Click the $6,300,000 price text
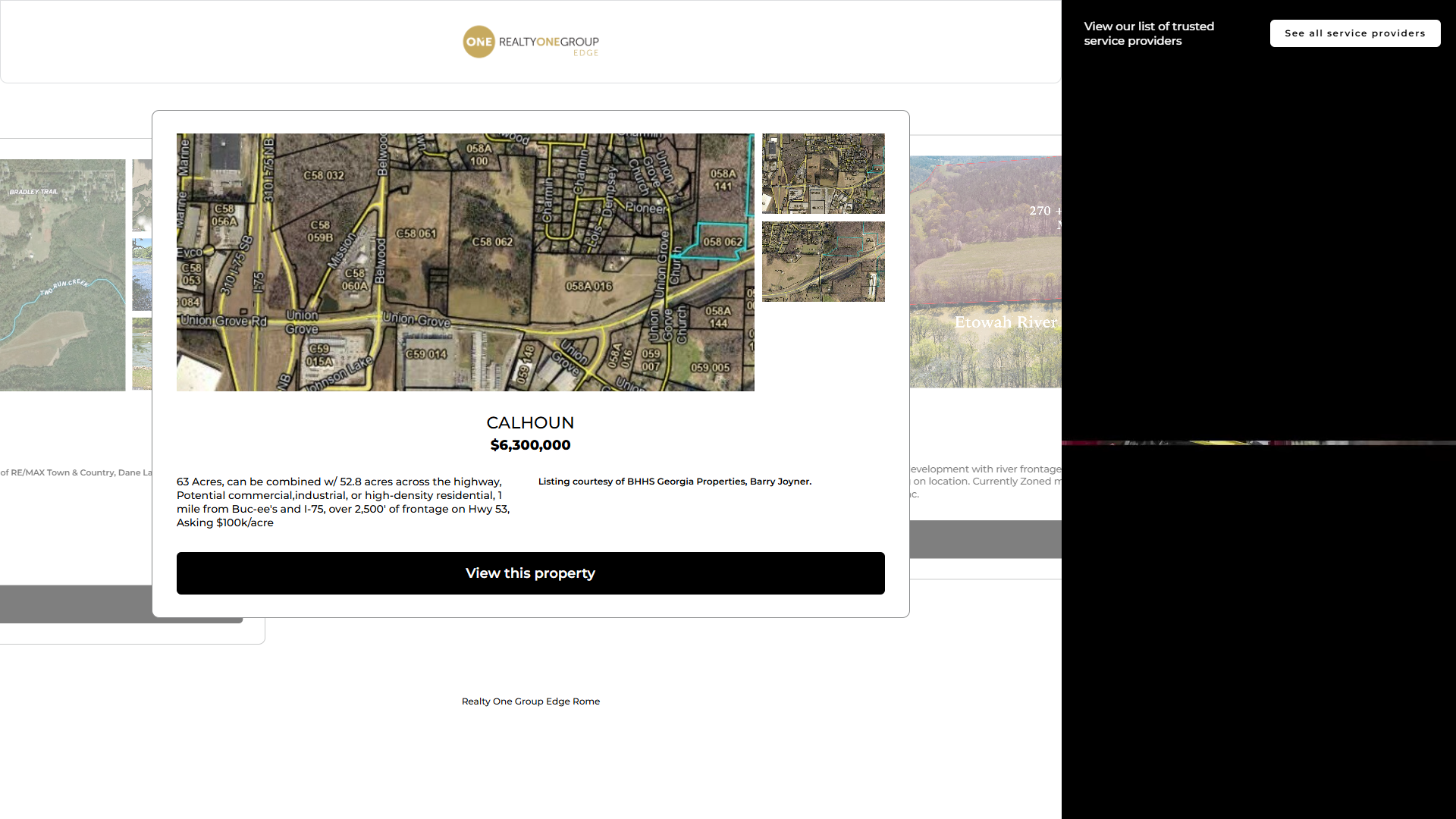Screen dimensions: 1456x819 coord(530,445)
